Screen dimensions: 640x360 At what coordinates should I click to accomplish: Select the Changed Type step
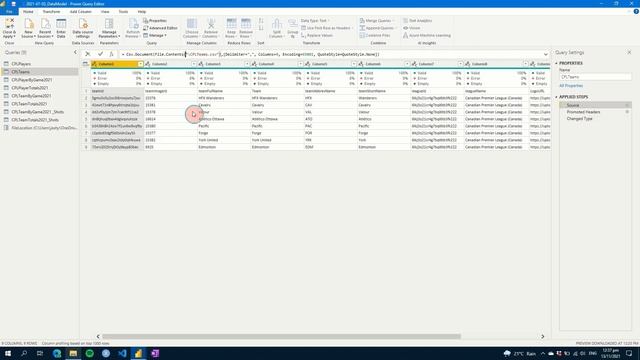click(x=579, y=119)
